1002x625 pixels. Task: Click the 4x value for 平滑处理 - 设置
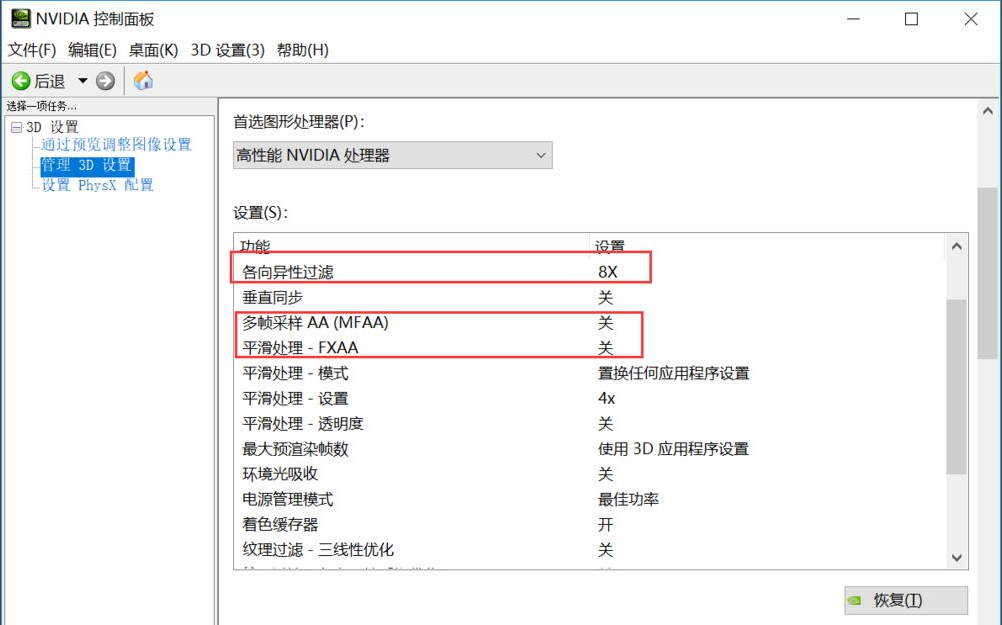point(606,398)
